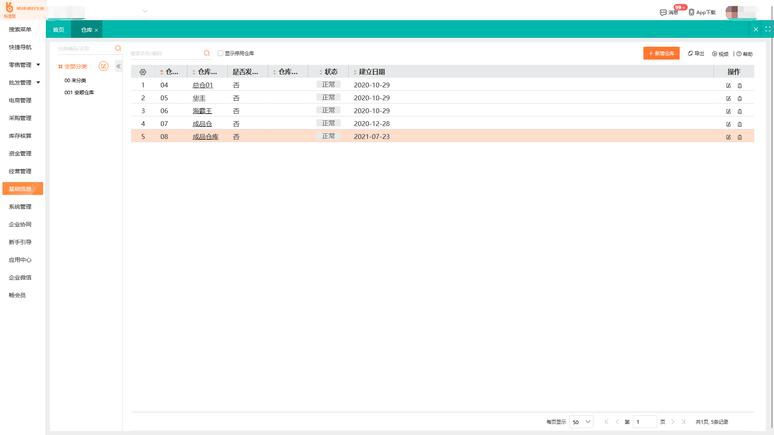Viewport: 774px width, 435px height.
Task: Click the warehouse search magnifier icon
Action: click(x=206, y=53)
